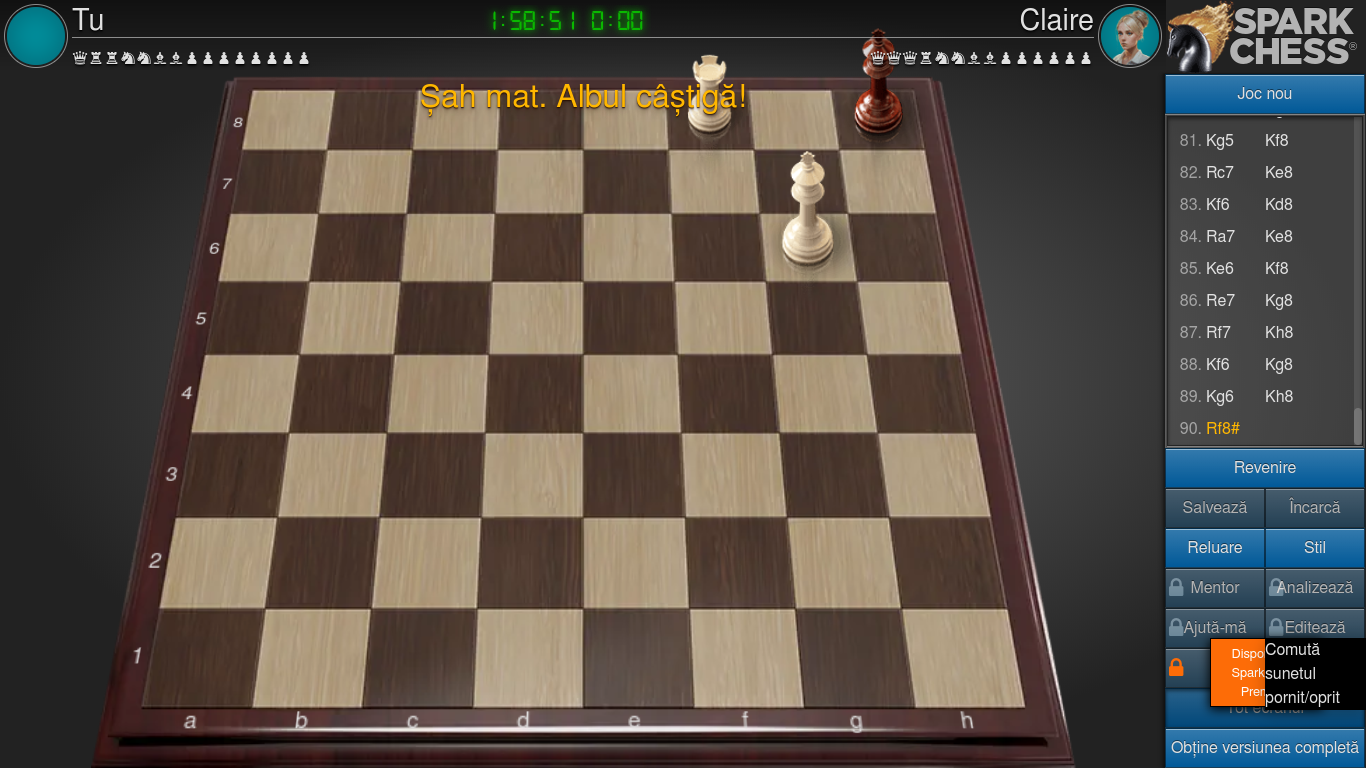Click the orange lock icon

[1176, 667]
